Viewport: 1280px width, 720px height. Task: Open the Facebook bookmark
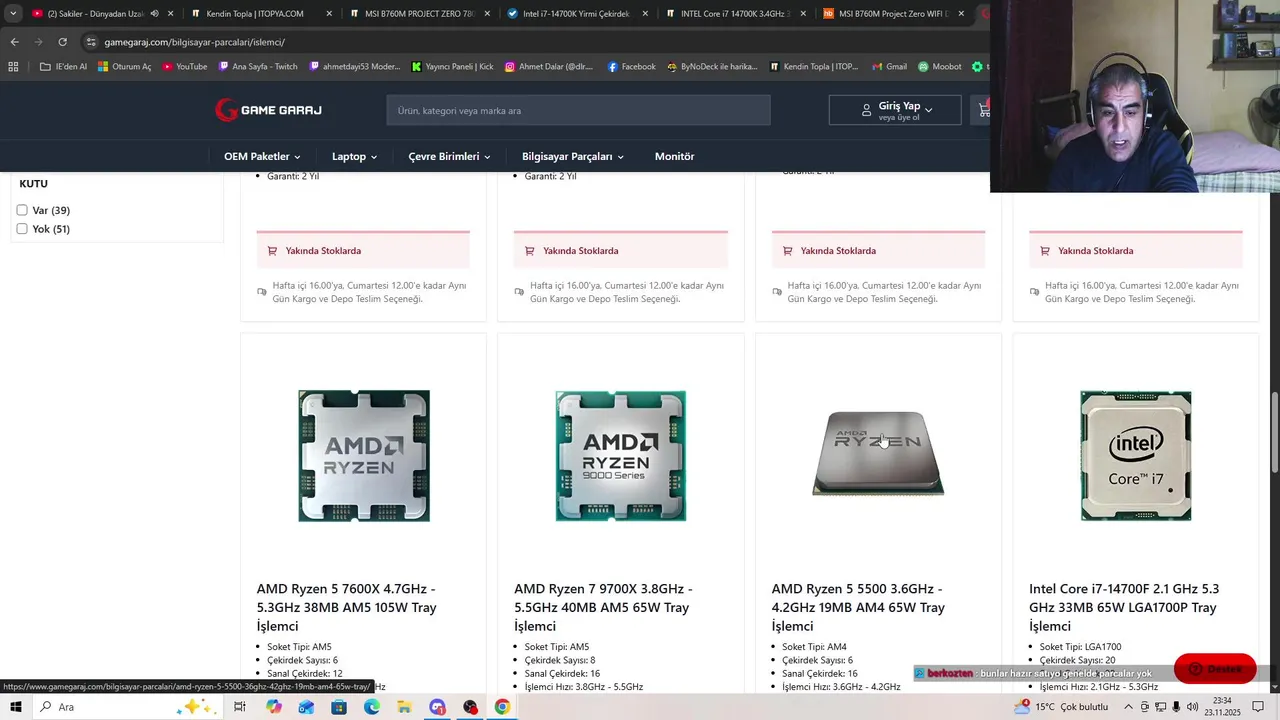pos(631,67)
